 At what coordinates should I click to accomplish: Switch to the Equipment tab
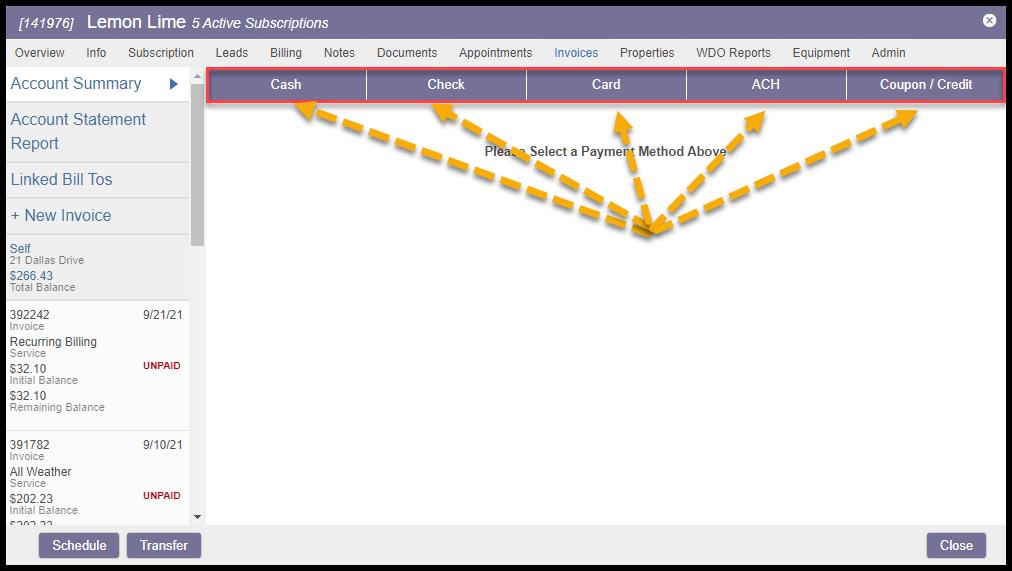[x=821, y=53]
